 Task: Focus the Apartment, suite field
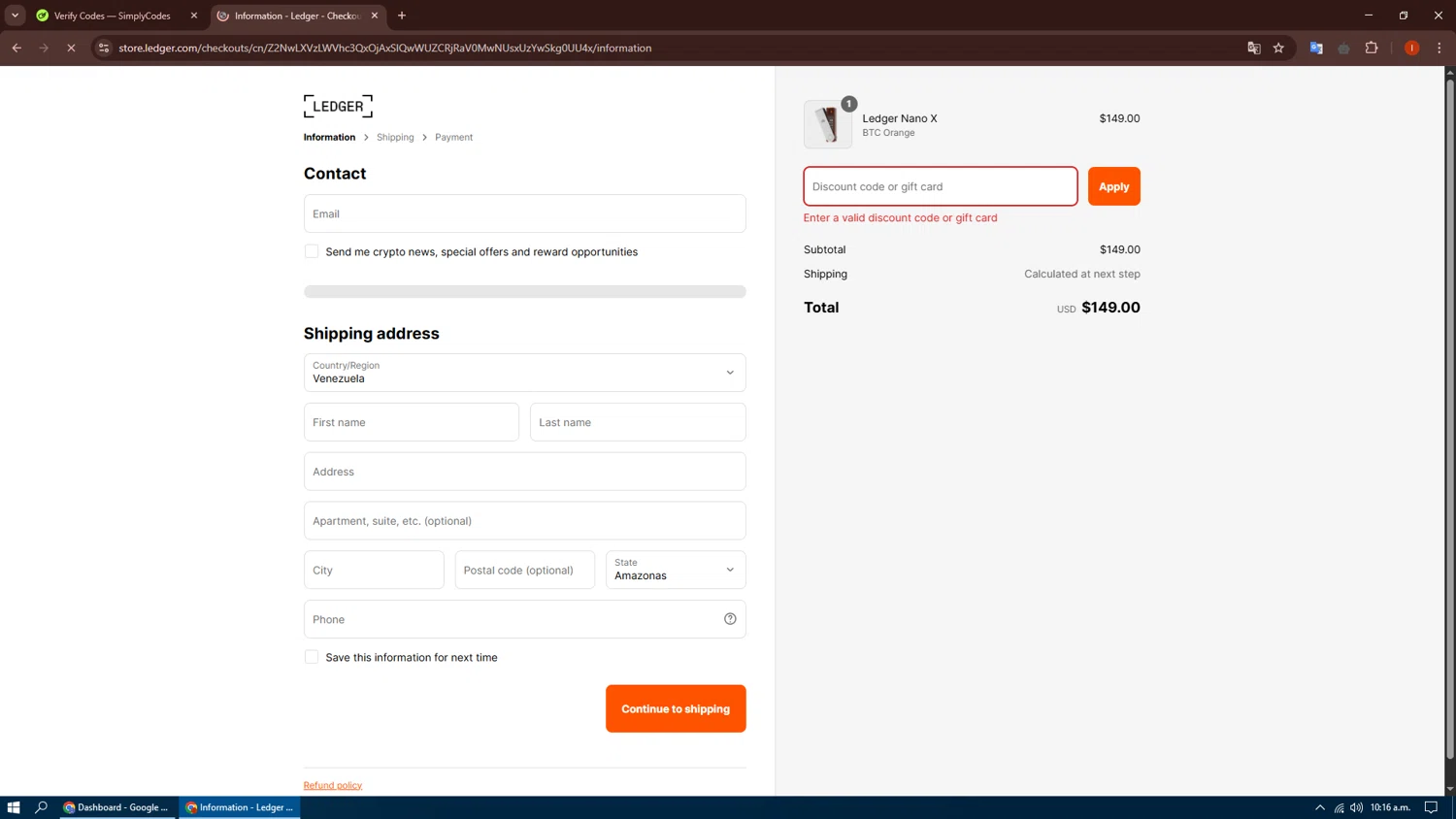pyautogui.click(x=525, y=521)
